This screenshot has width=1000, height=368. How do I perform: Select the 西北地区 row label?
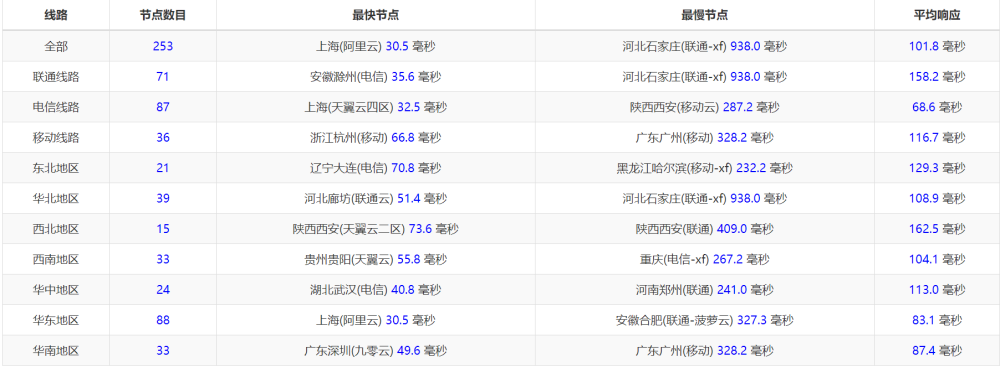pos(56,229)
